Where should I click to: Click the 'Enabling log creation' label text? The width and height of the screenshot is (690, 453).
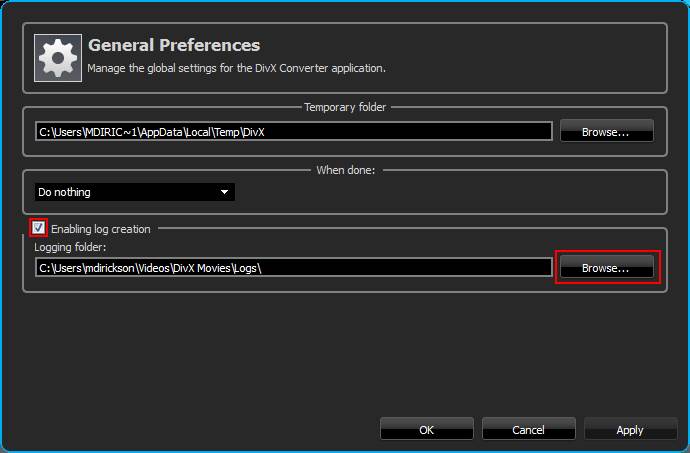(100, 229)
